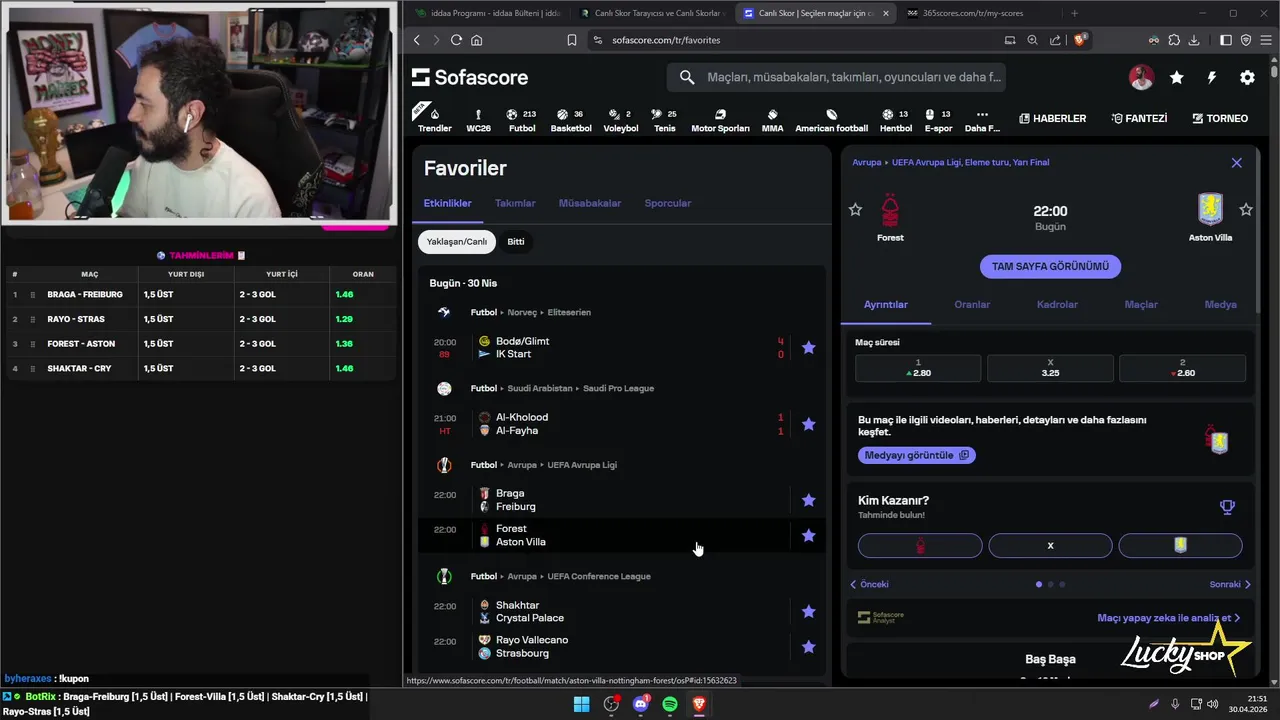Select the Yaklaşan/Canlı filter
Viewport: 1280px width, 720px height.
457,242
